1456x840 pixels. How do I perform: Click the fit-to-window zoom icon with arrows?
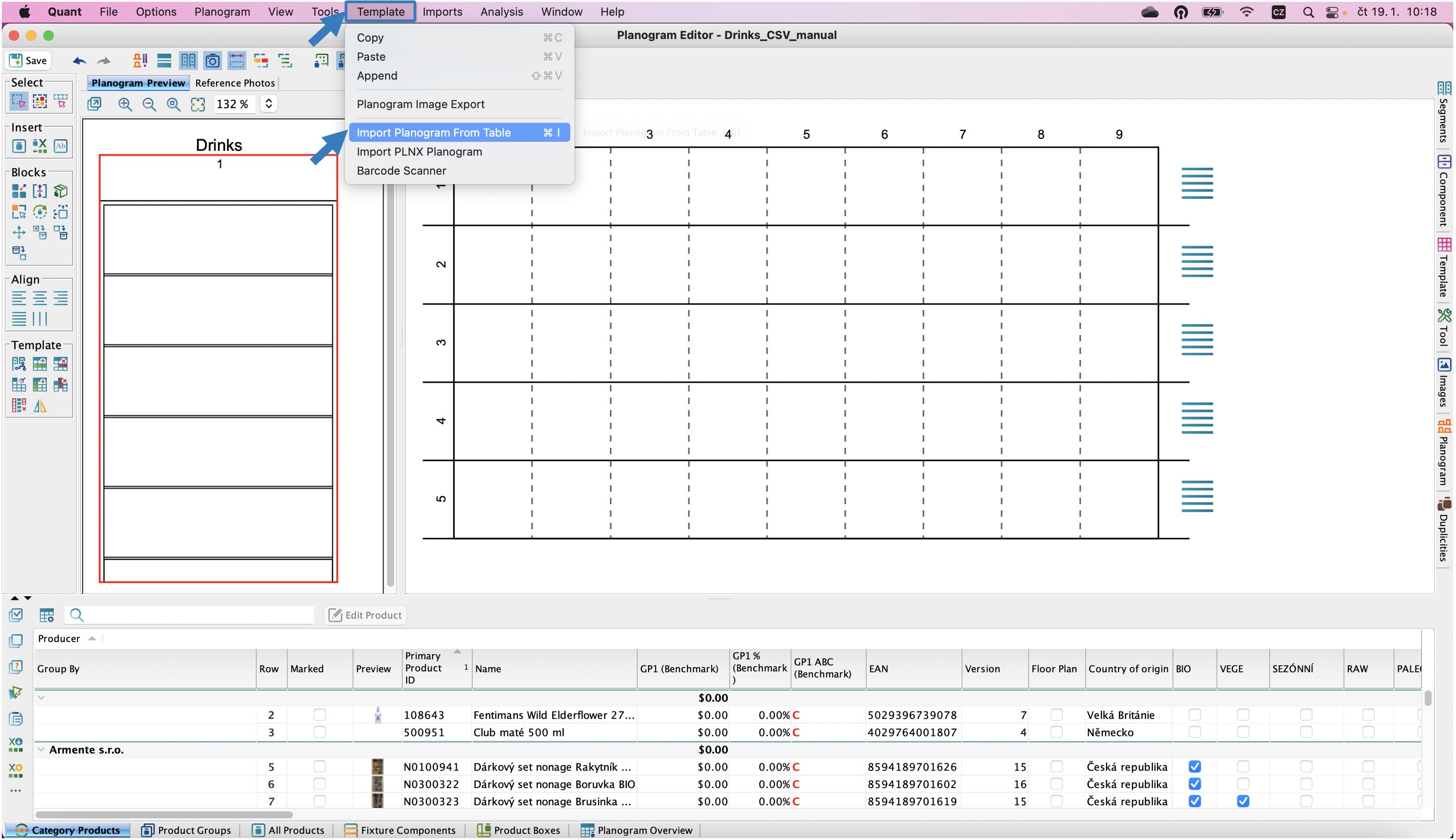(198, 105)
